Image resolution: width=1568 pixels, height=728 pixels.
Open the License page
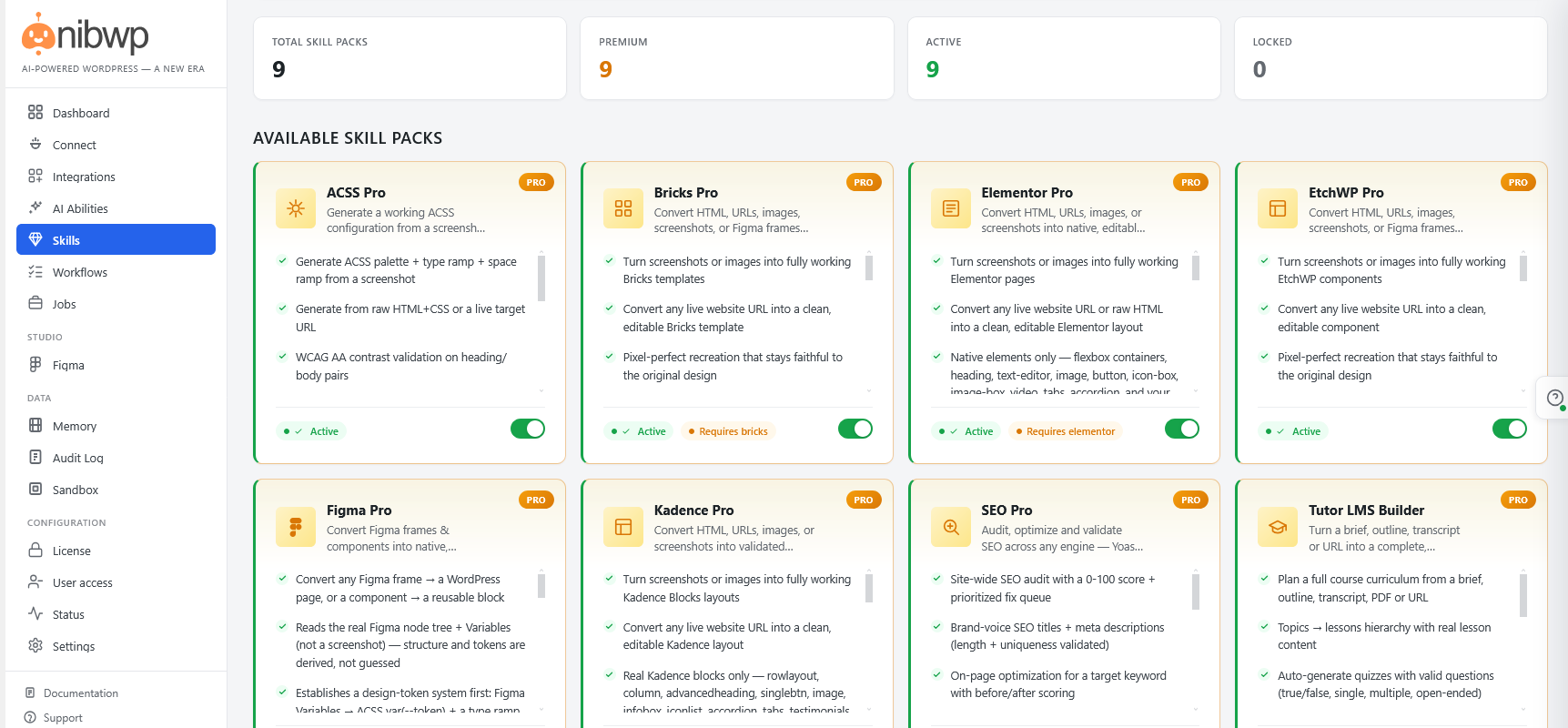(x=116, y=551)
